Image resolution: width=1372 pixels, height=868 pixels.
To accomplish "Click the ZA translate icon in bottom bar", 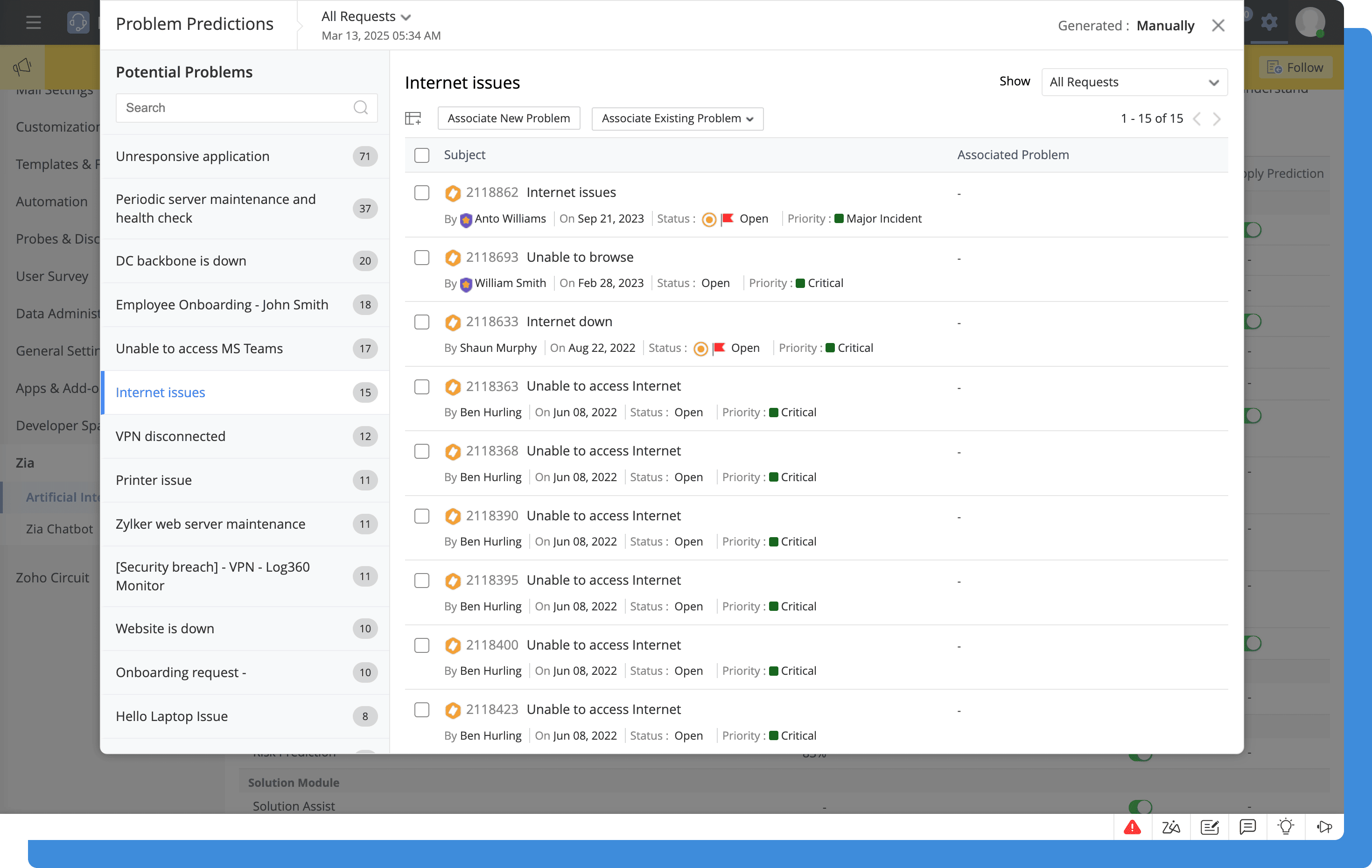I will (x=1171, y=826).
